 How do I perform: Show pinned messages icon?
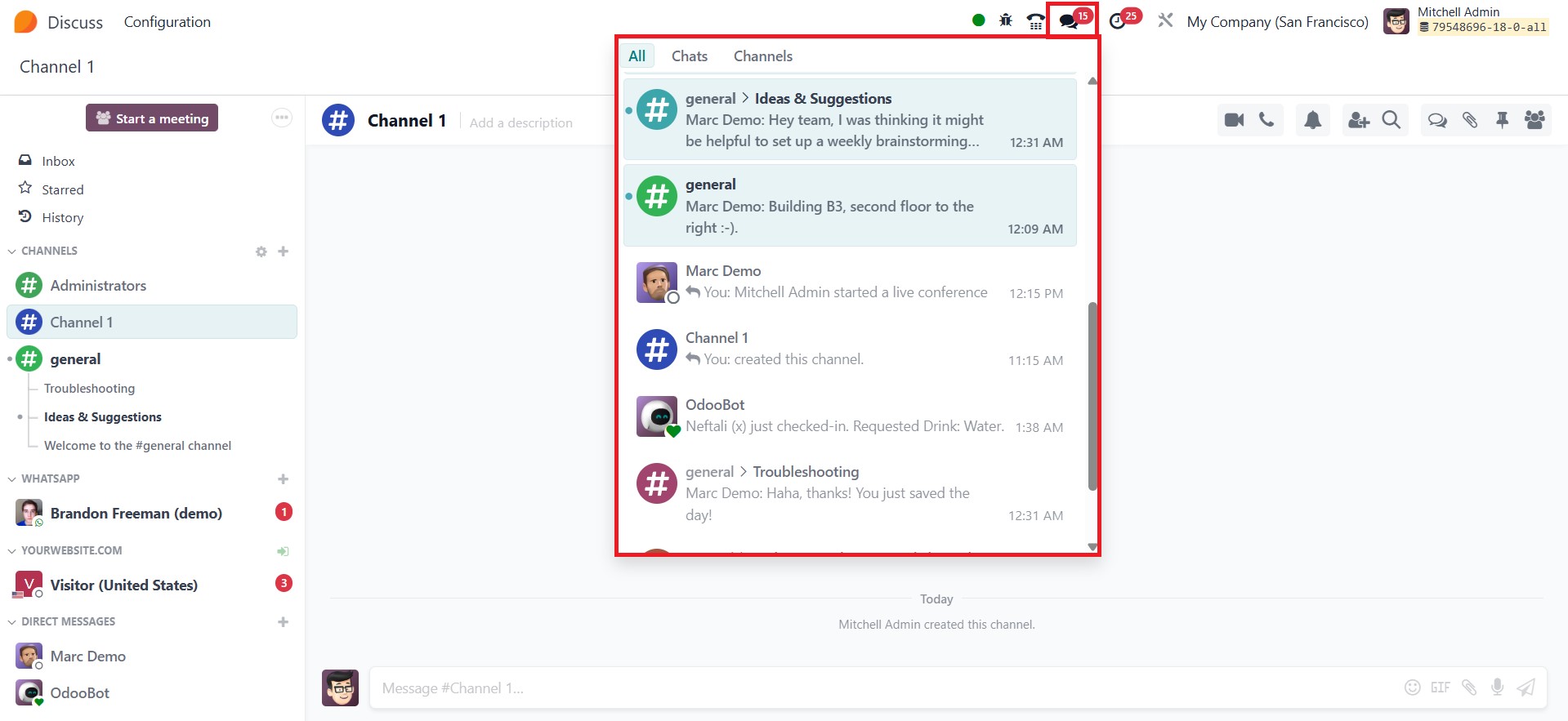[x=1502, y=120]
